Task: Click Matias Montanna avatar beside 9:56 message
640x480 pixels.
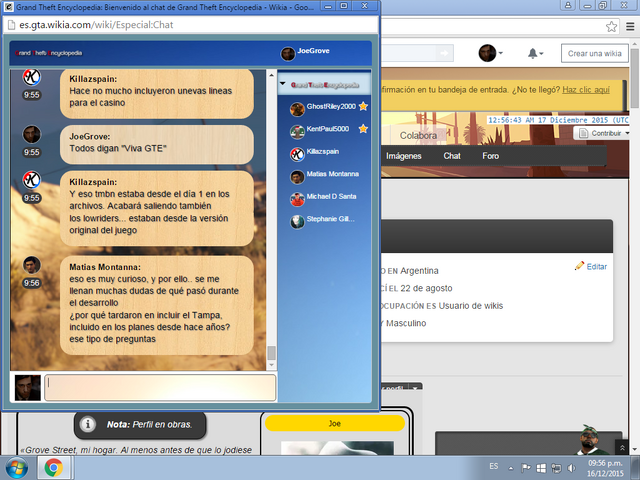Action: click(31, 265)
